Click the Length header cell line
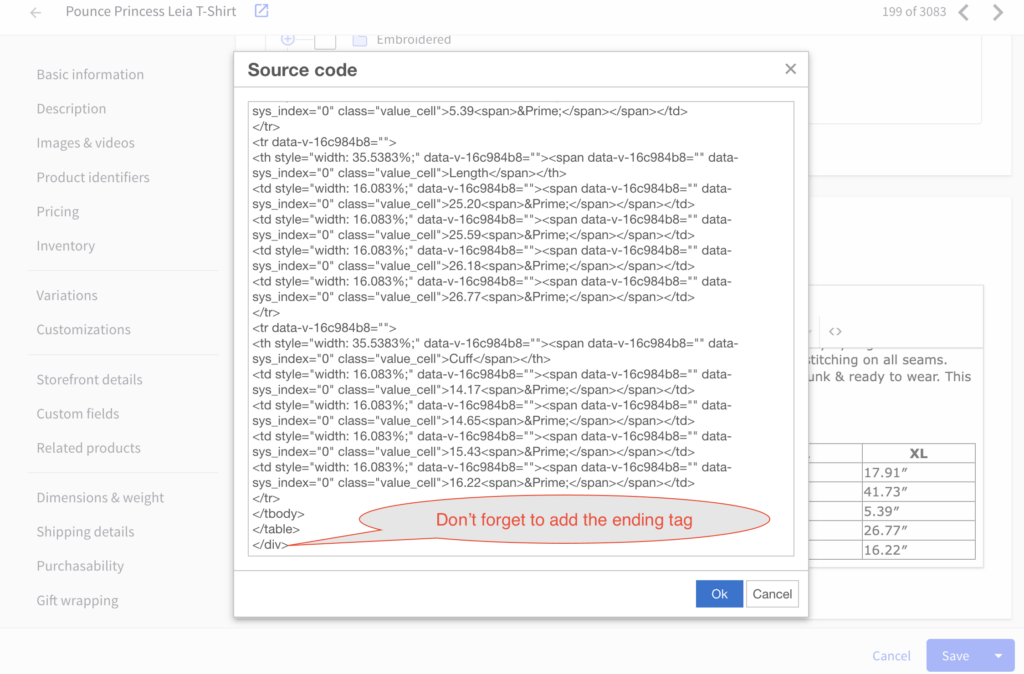The height and width of the screenshot is (674, 1024). [409, 173]
